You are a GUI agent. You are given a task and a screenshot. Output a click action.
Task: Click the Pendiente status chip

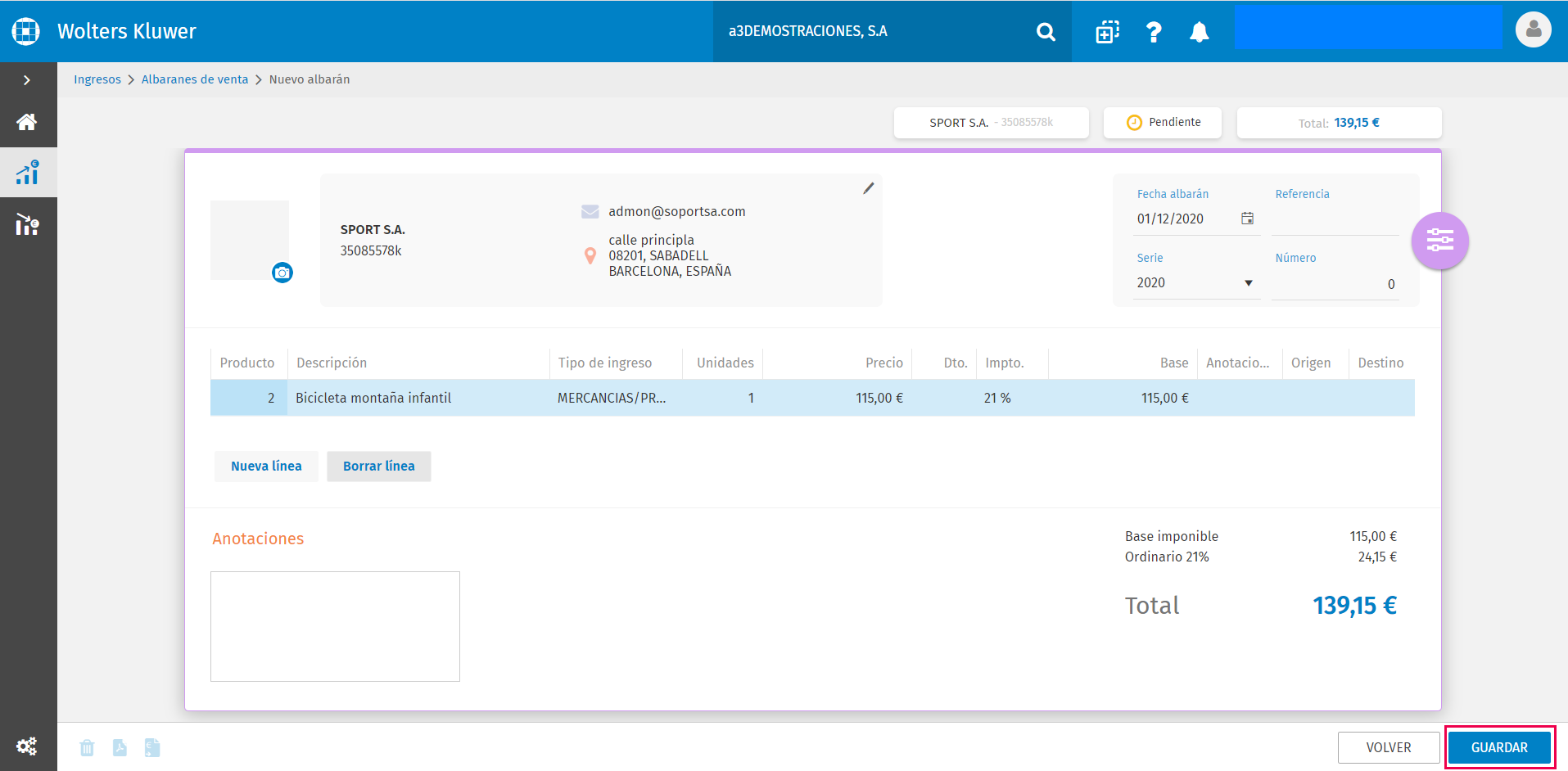pyautogui.click(x=1163, y=123)
